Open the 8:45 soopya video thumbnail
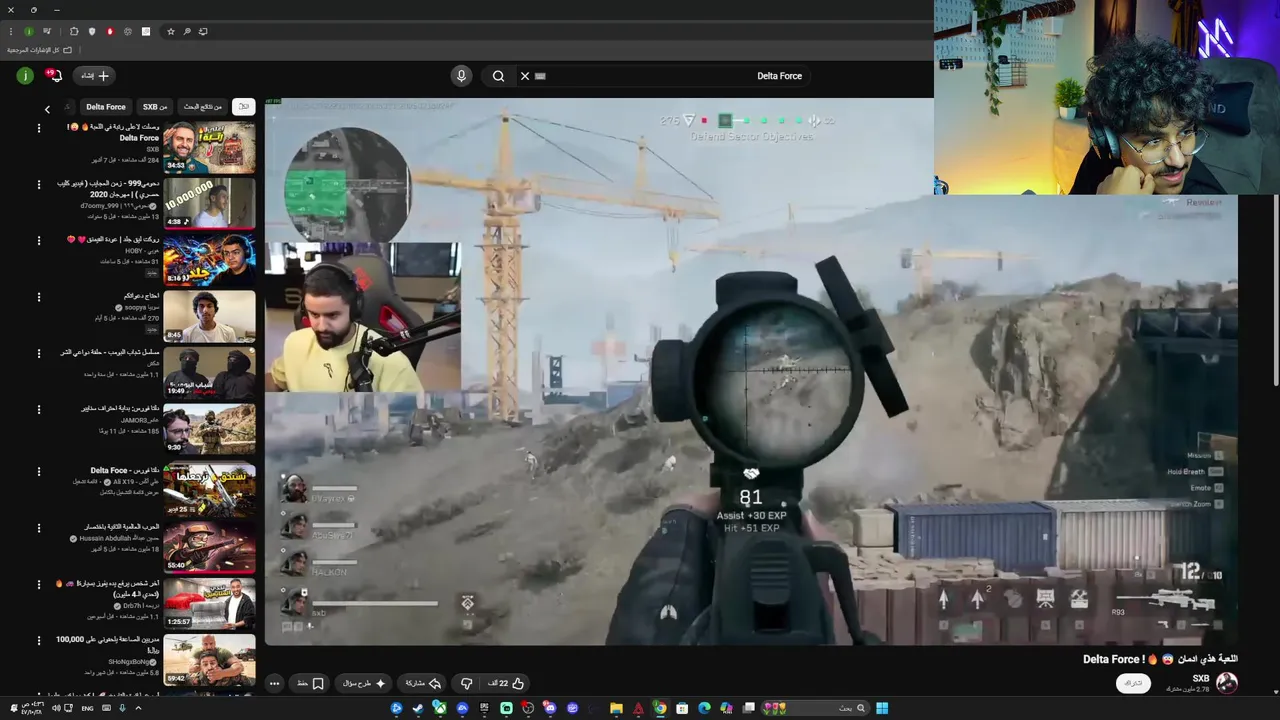 209,316
